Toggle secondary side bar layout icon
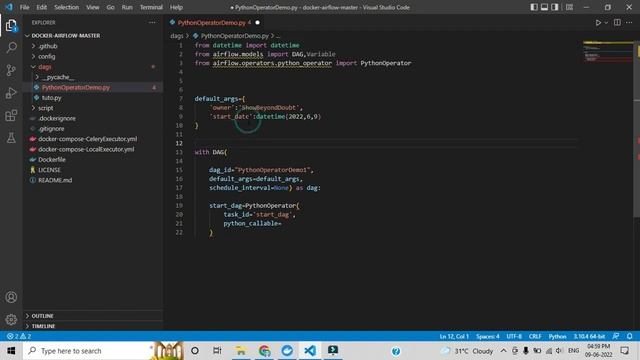Viewport: 640px width, 360px height. click(x=555, y=7)
